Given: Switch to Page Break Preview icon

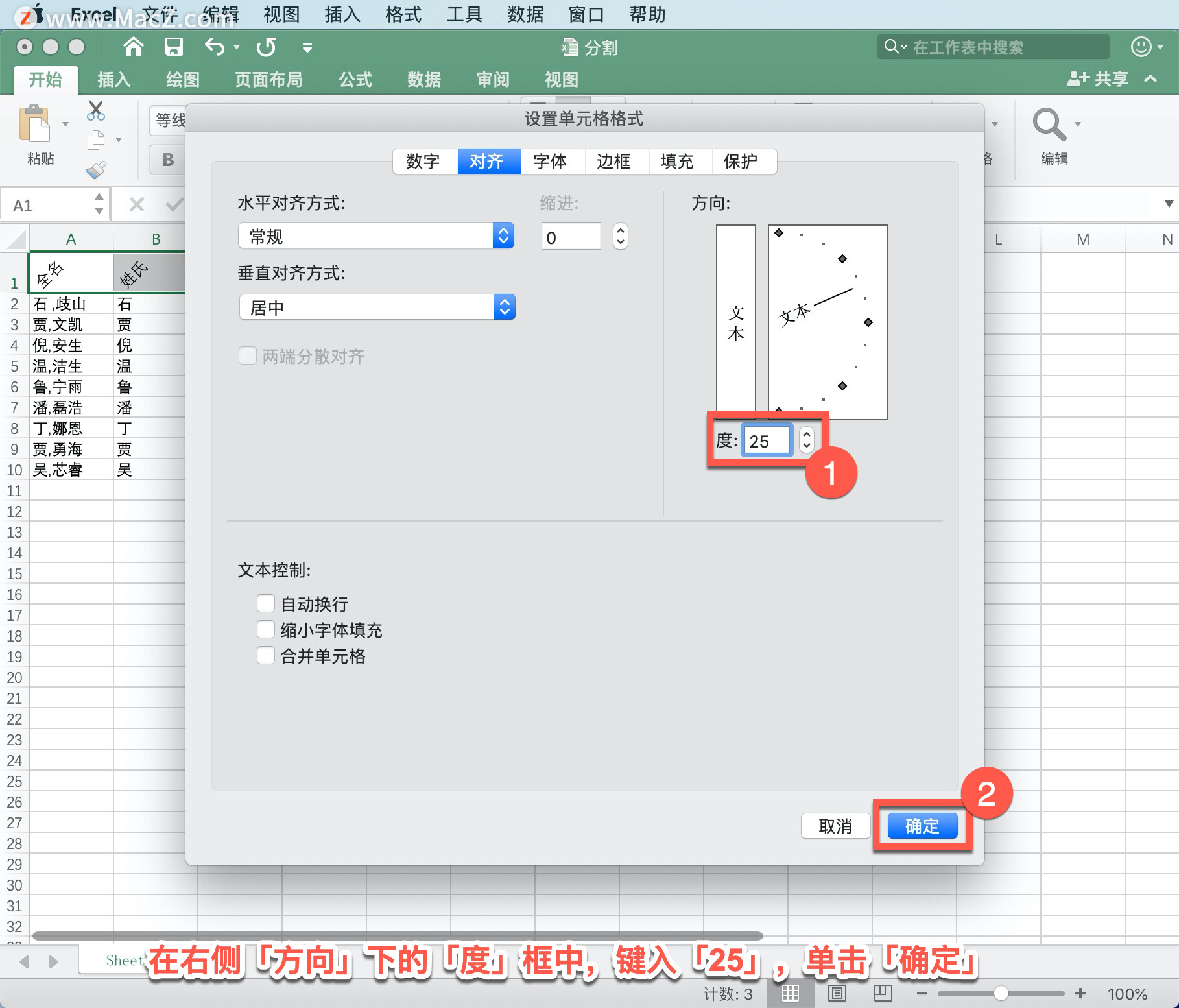Looking at the screenshot, I should coord(883,993).
